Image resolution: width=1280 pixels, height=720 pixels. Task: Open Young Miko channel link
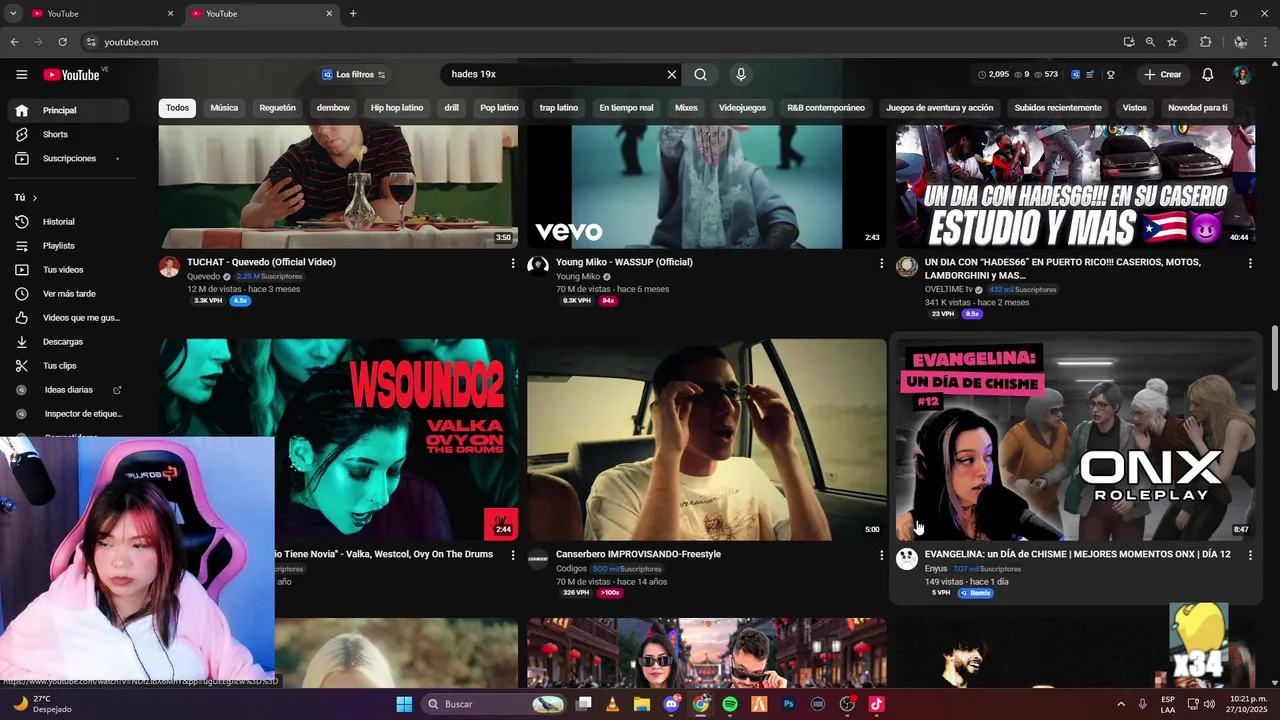(x=578, y=276)
